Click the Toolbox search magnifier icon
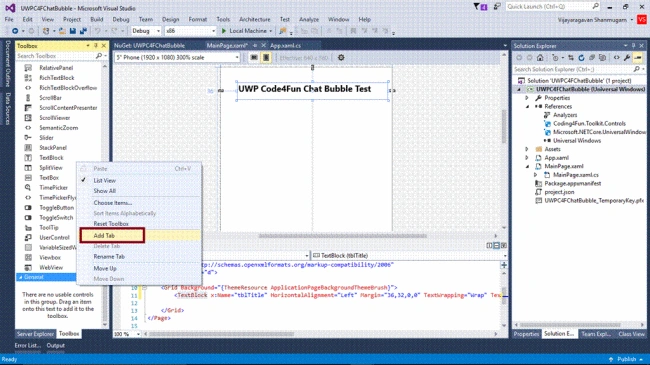The width and height of the screenshot is (650, 365). (x=99, y=56)
